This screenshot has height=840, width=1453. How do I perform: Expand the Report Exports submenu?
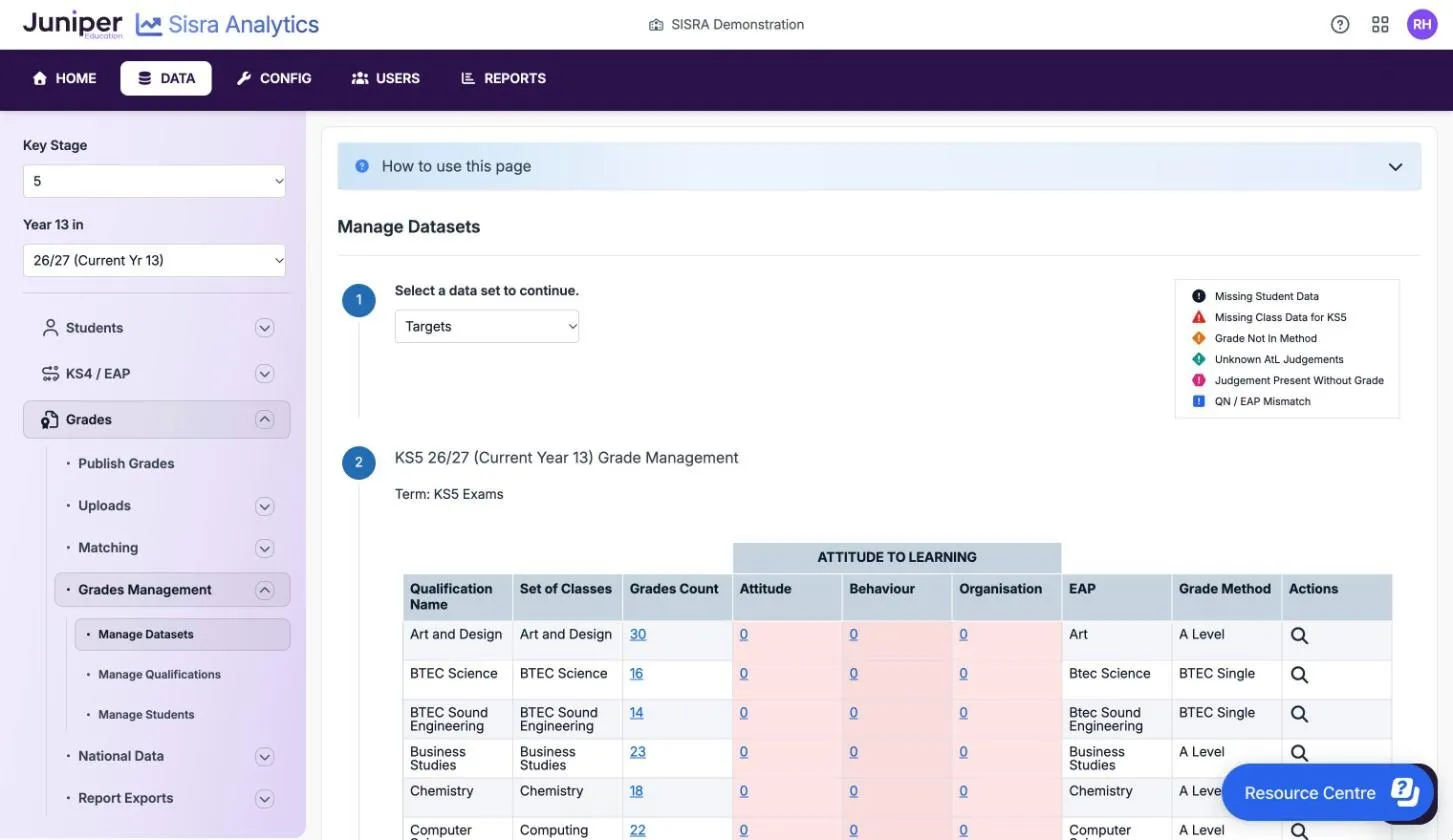click(x=264, y=798)
